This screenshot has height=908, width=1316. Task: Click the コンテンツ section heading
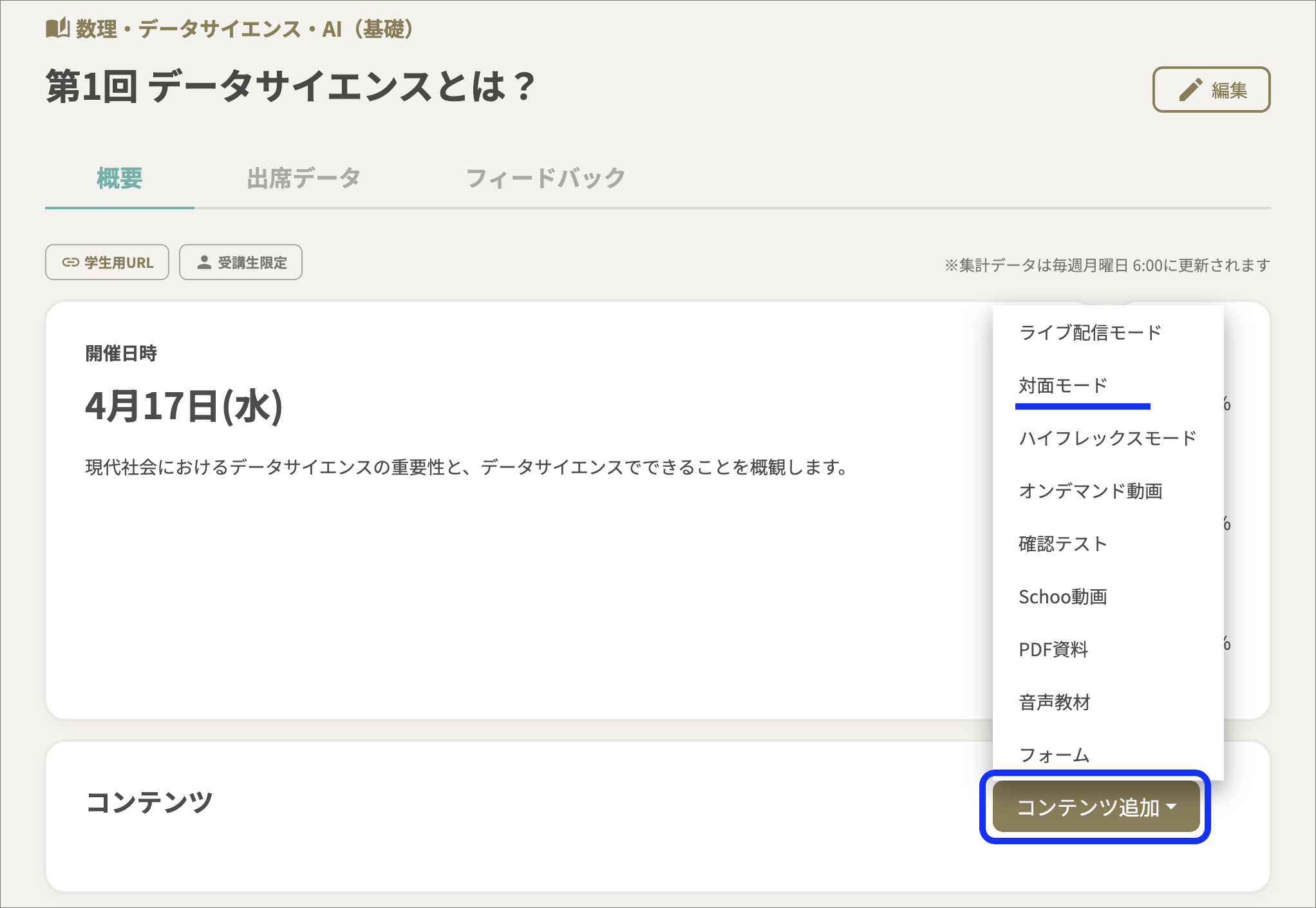point(149,802)
